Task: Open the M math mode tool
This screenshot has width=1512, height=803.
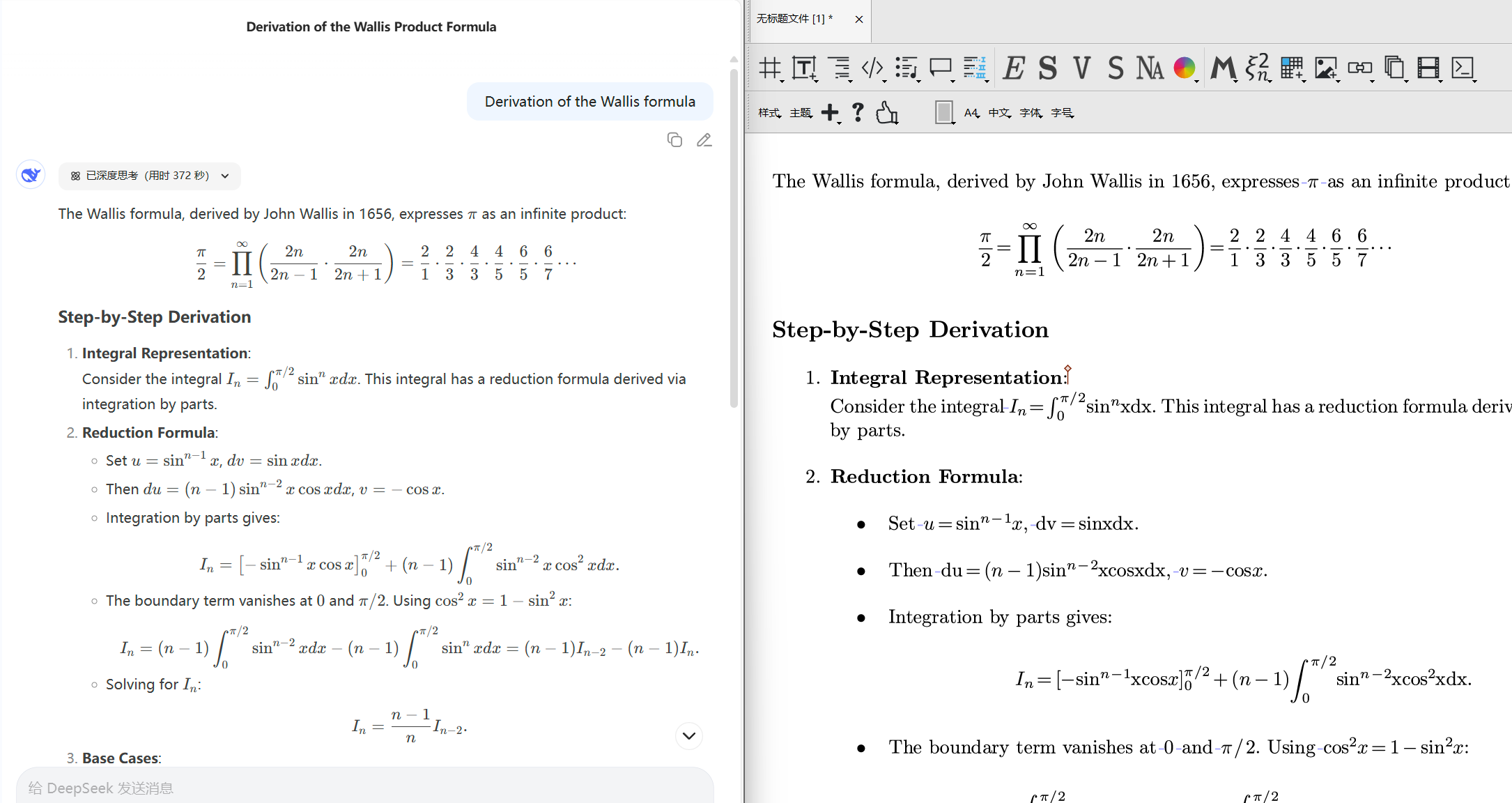Action: point(1224,68)
